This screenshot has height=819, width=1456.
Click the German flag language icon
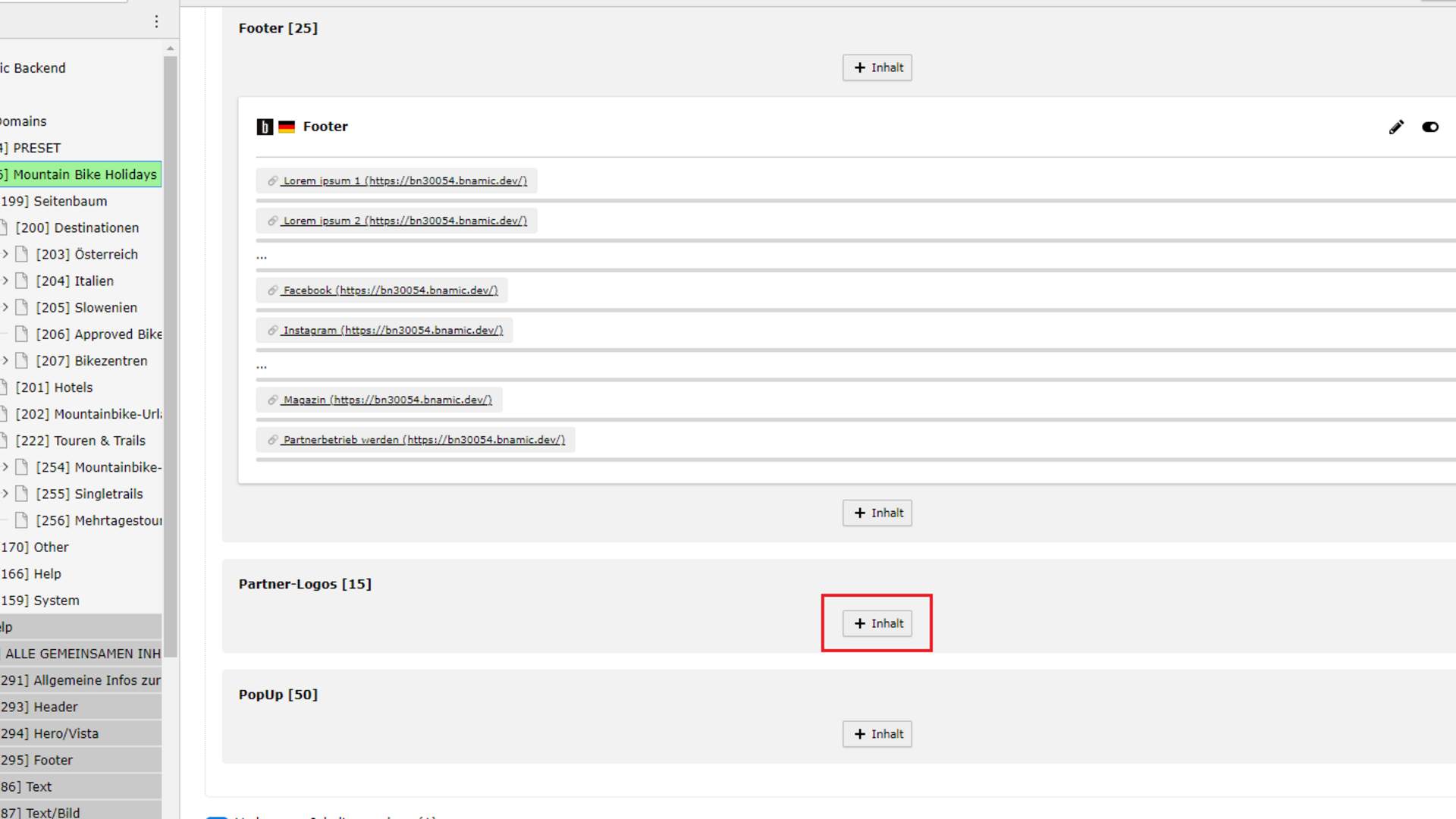(287, 127)
